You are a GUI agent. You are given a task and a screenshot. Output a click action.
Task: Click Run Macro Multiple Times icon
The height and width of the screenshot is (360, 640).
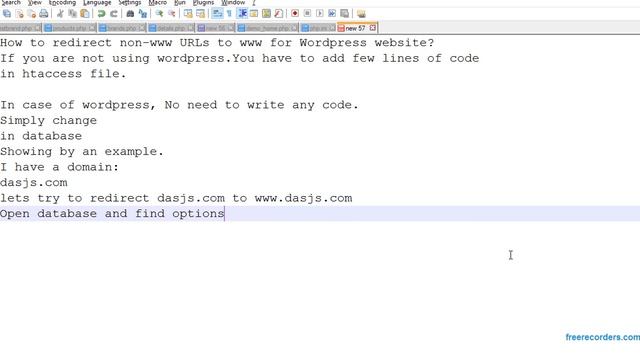tap(332, 14)
